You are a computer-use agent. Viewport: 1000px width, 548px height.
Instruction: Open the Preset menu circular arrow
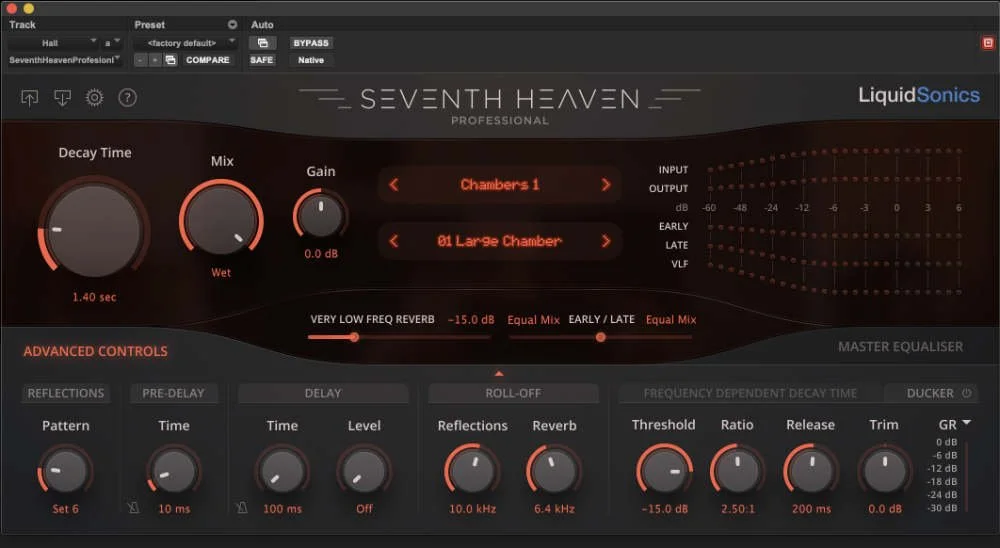232,25
